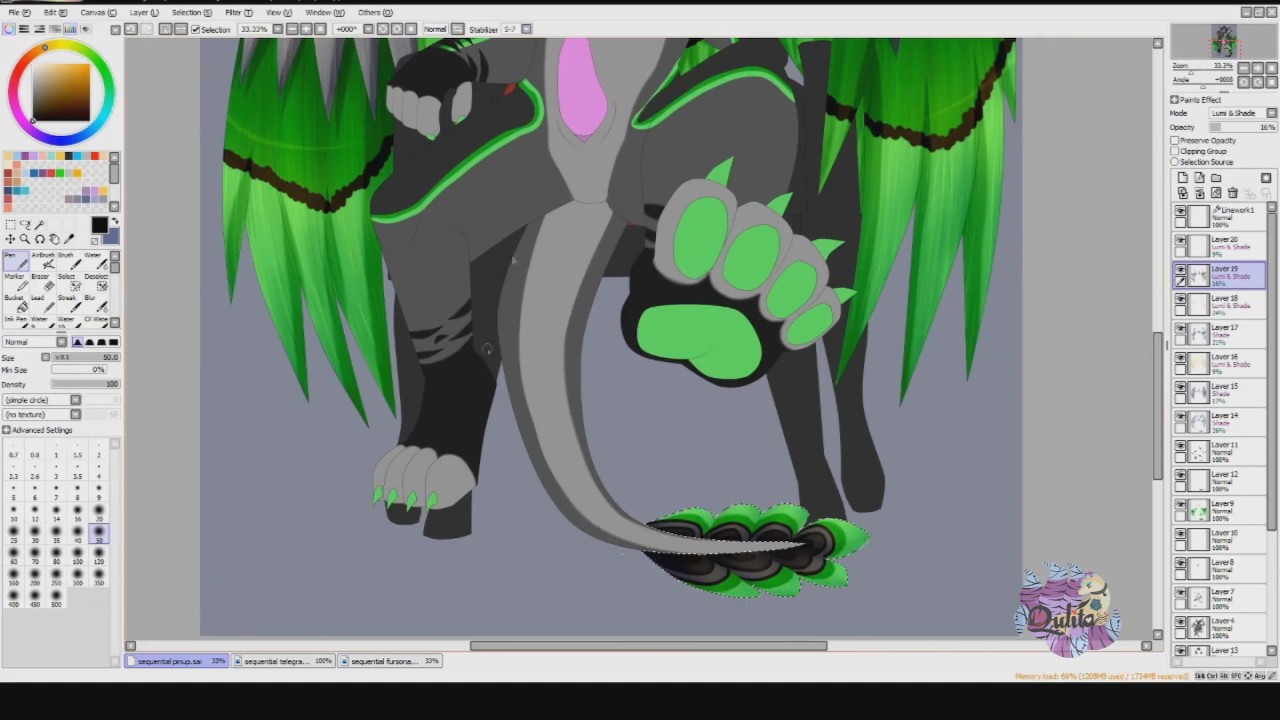Enable Clipping Group checkbox
This screenshot has height=720, width=1280.
click(1175, 152)
